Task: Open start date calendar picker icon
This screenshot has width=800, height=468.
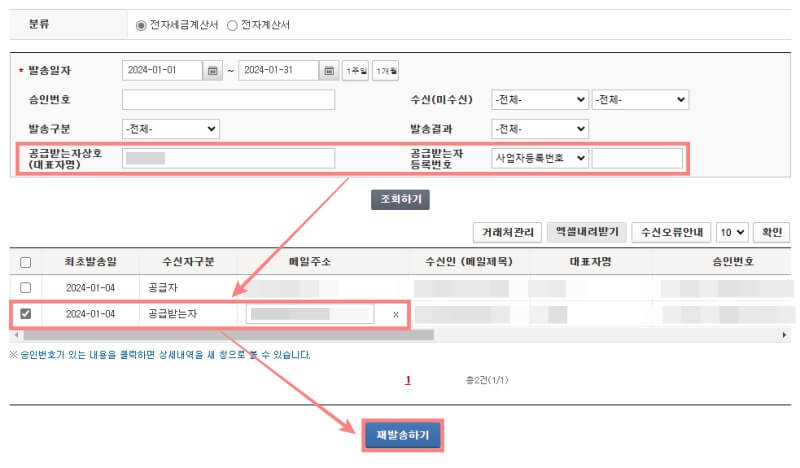Action: [x=213, y=70]
